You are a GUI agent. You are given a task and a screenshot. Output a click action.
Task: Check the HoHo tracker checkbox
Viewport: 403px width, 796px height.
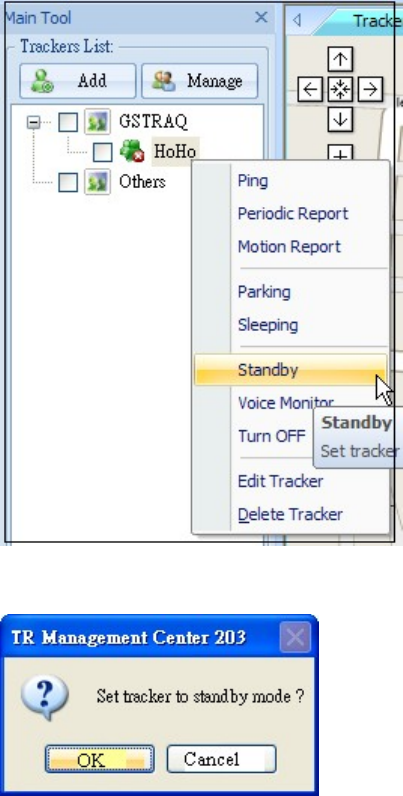103,152
